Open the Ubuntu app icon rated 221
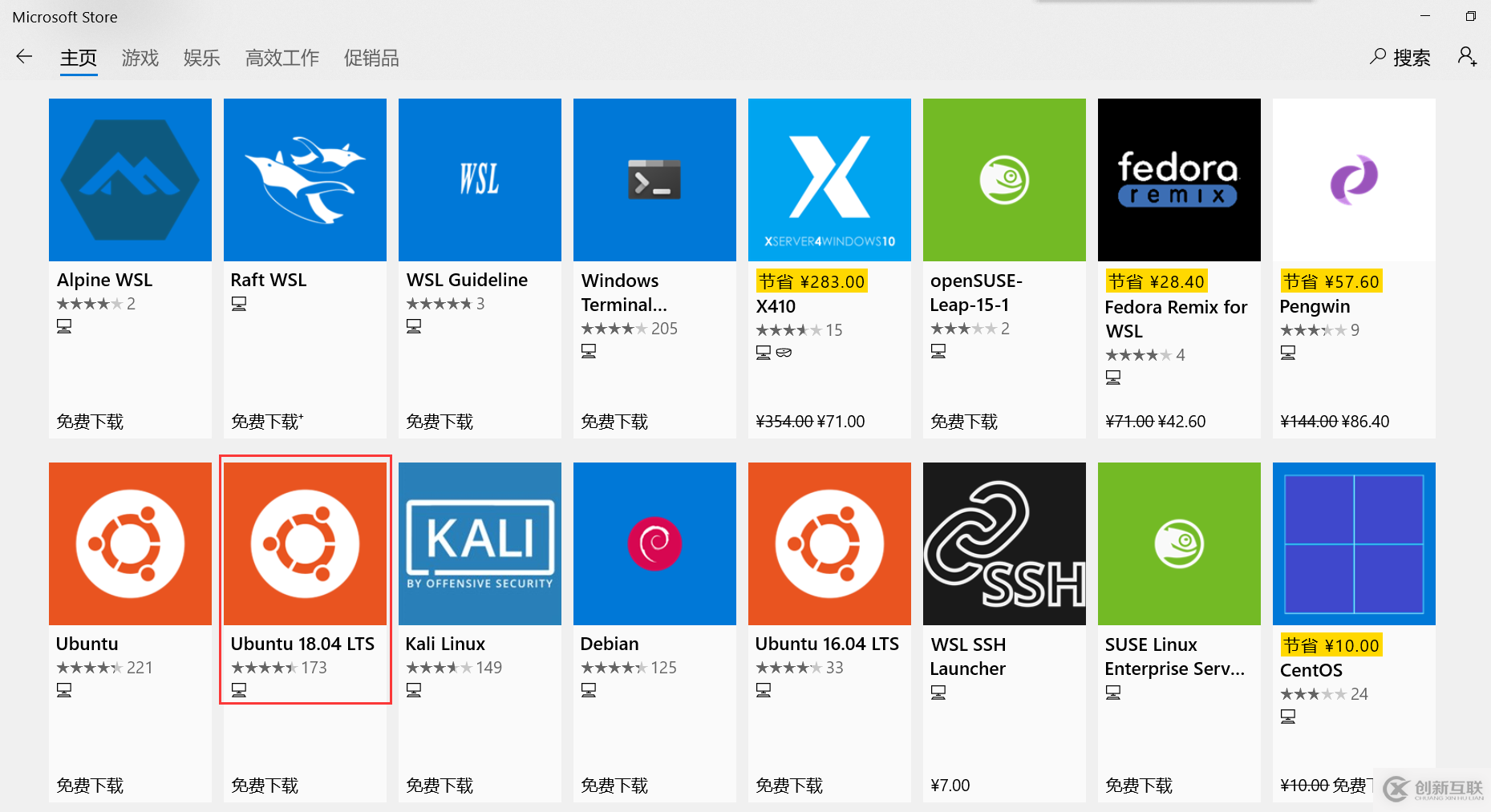The image size is (1491, 812). 130,543
